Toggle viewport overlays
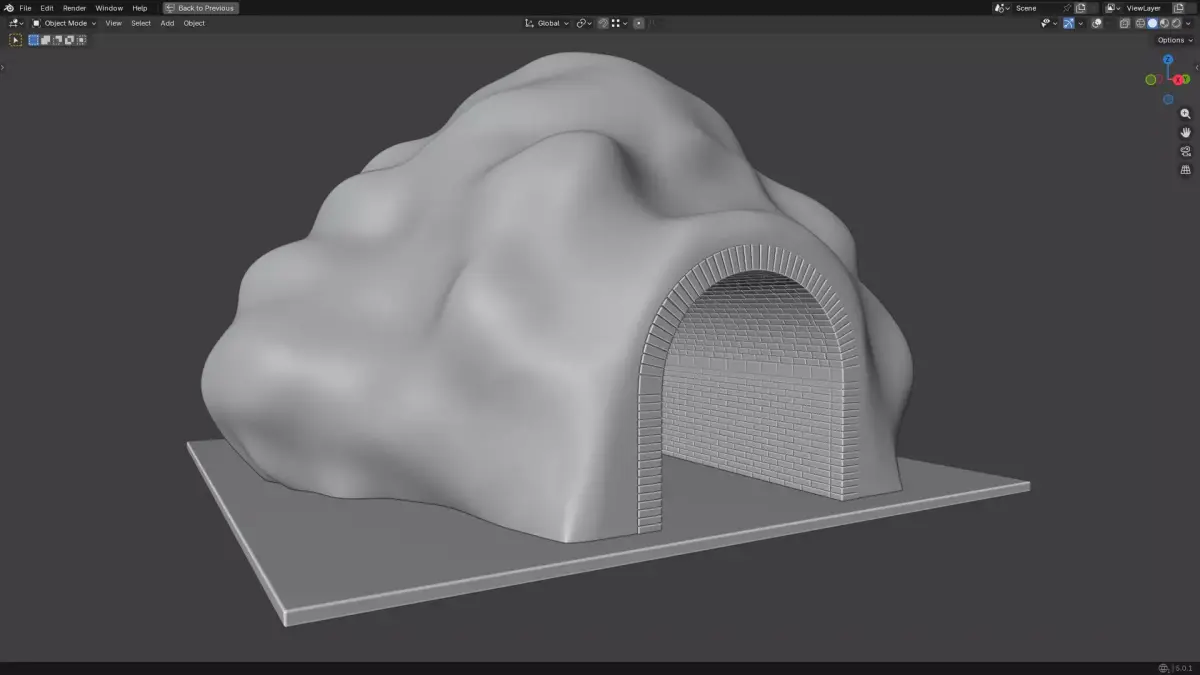The width and height of the screenshot is (1200, 675). pos(1096,23)
